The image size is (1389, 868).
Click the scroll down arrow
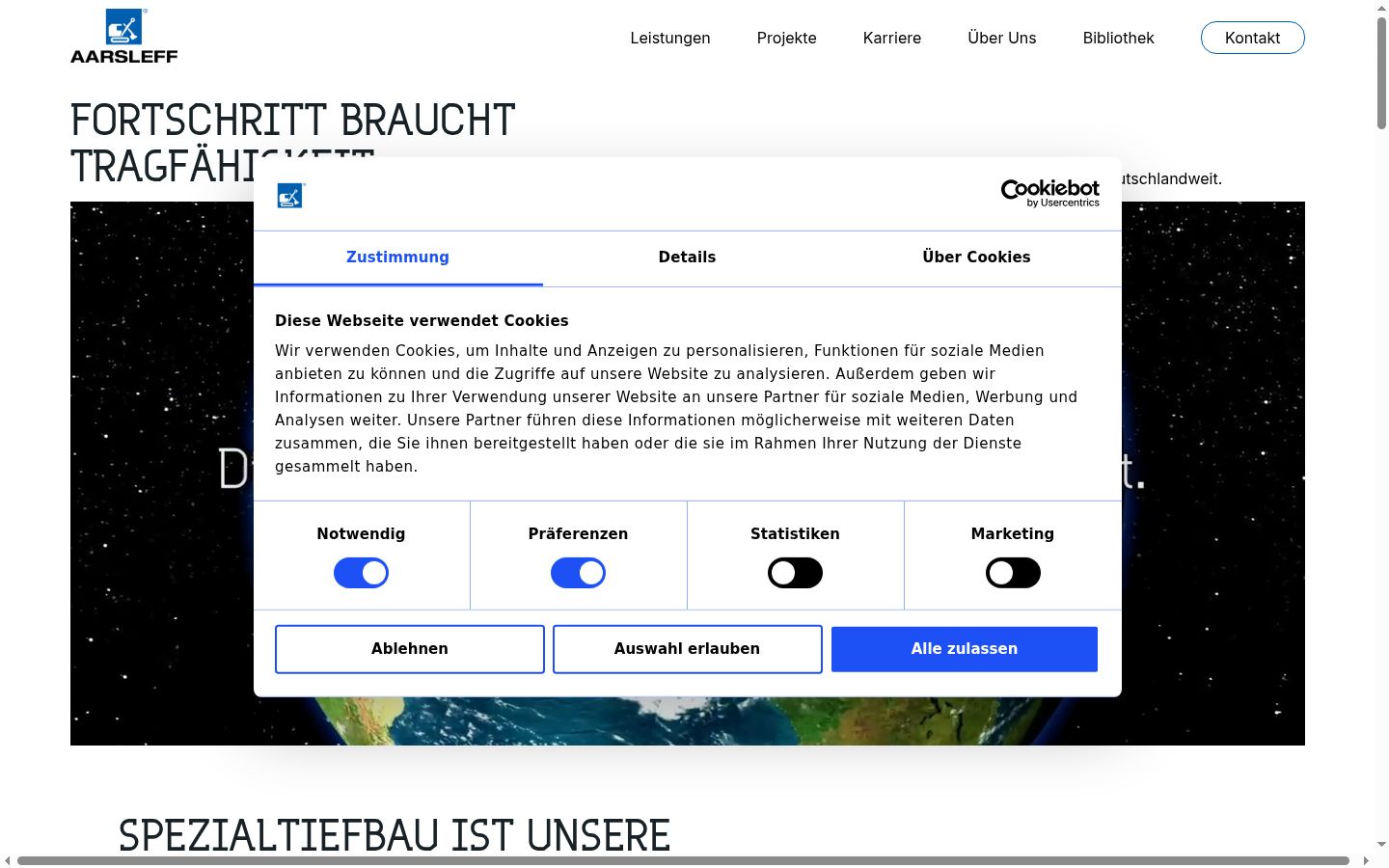pos(1381,845)
